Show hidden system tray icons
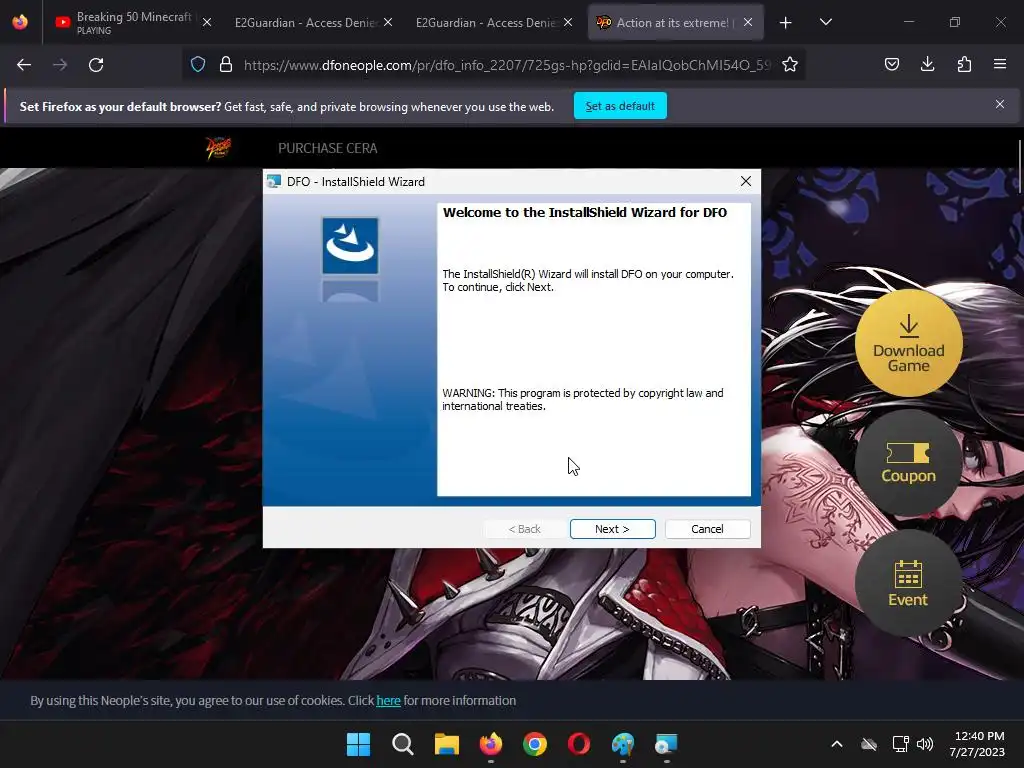Image resolution: width=1024 pixels, height=768 pixels. pyautogui.click(x=837, y=744)
